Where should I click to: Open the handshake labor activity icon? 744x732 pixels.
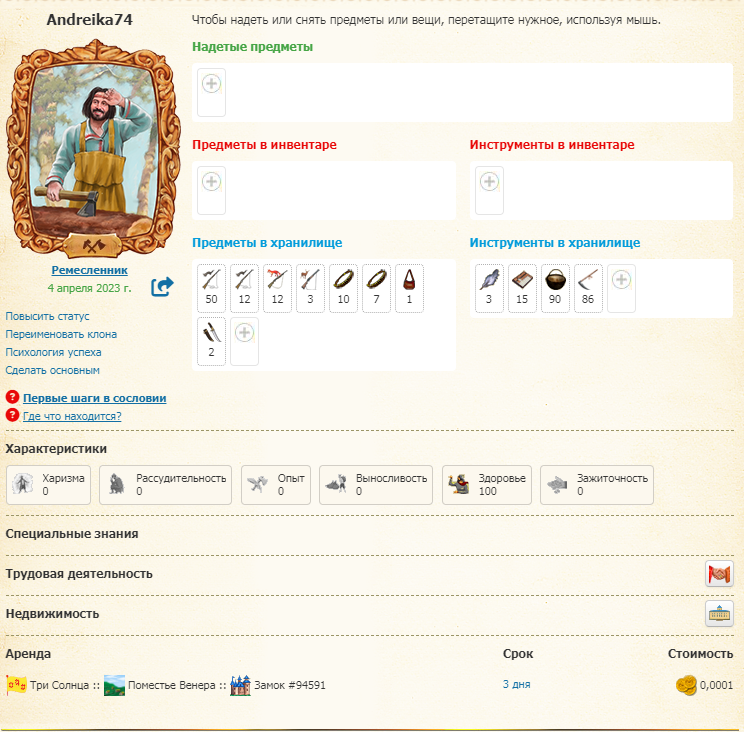tap(719, 574)
